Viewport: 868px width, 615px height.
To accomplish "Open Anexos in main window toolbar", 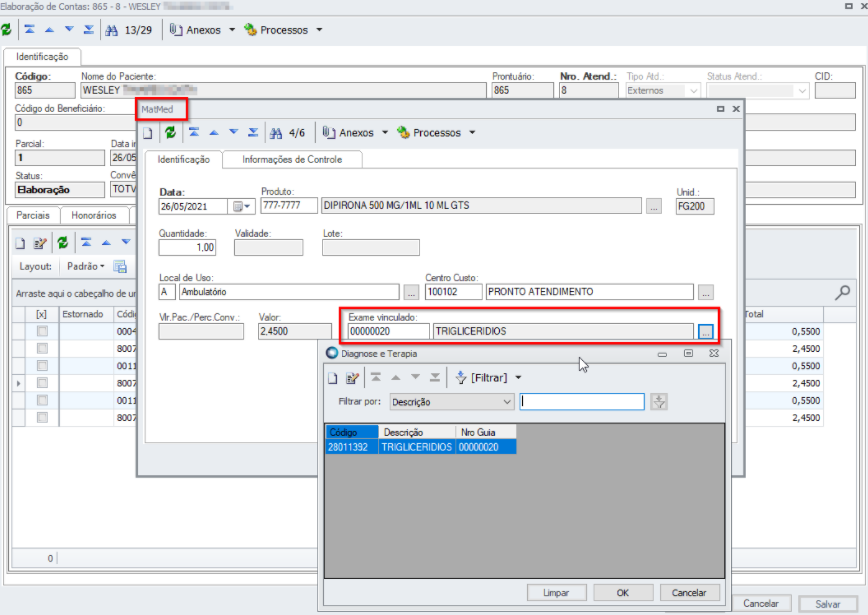I will click(x=195, y=30).
